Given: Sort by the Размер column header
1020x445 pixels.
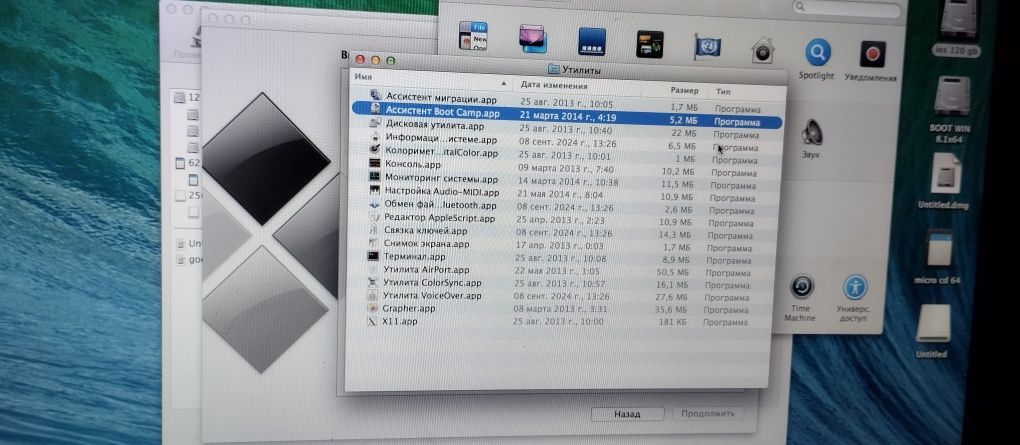Looking at the screenshot, I should 684,90.
